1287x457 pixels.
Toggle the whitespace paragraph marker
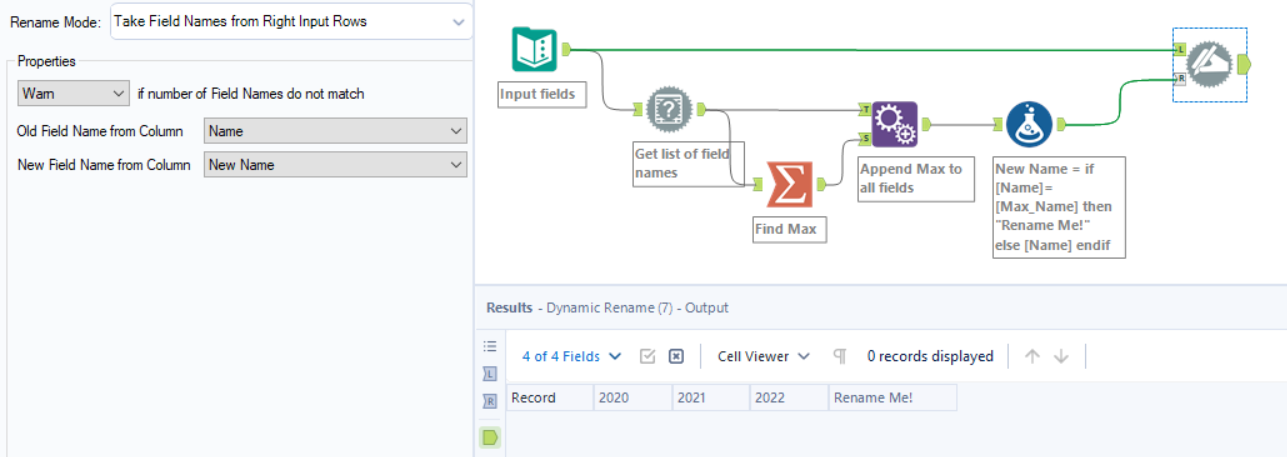point(840,357)
